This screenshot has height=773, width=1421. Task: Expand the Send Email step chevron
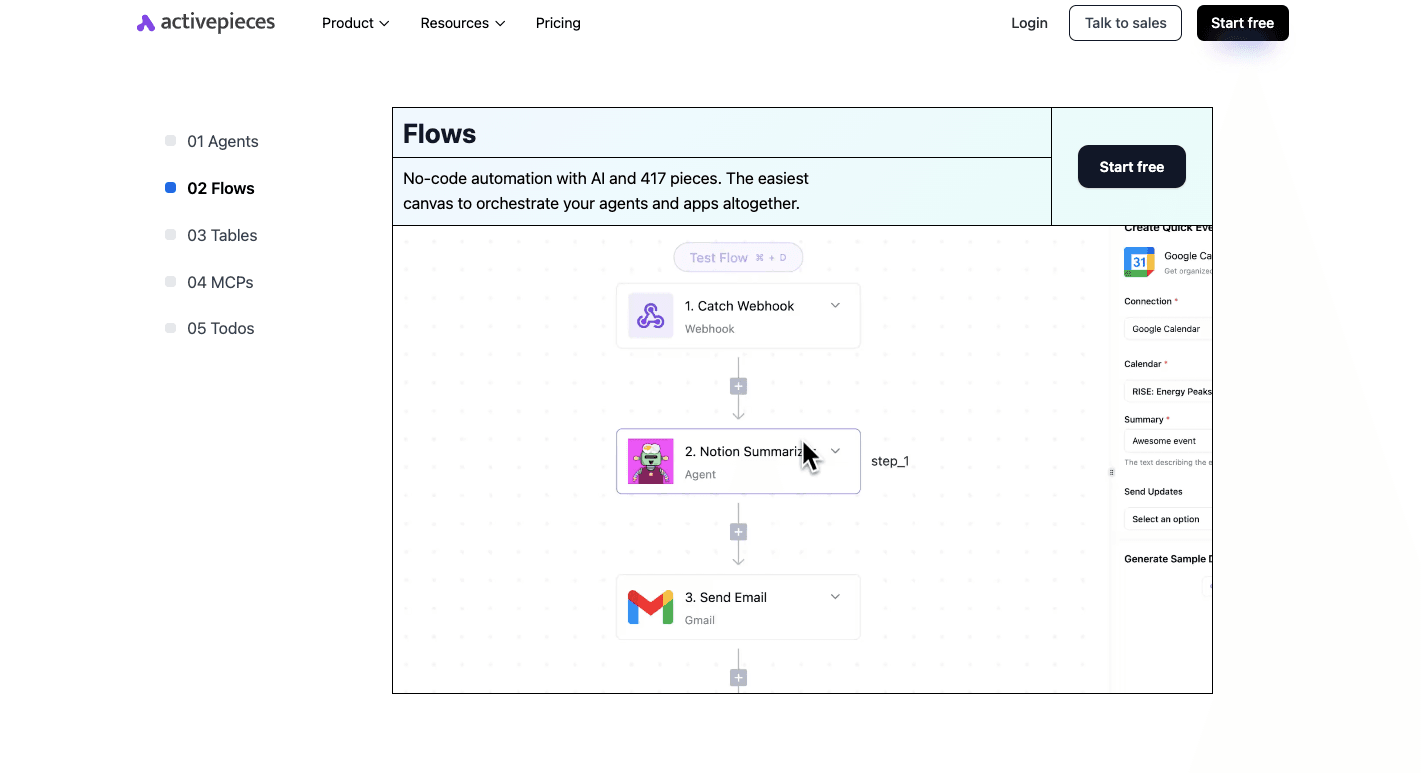click(x=835, y=597)
